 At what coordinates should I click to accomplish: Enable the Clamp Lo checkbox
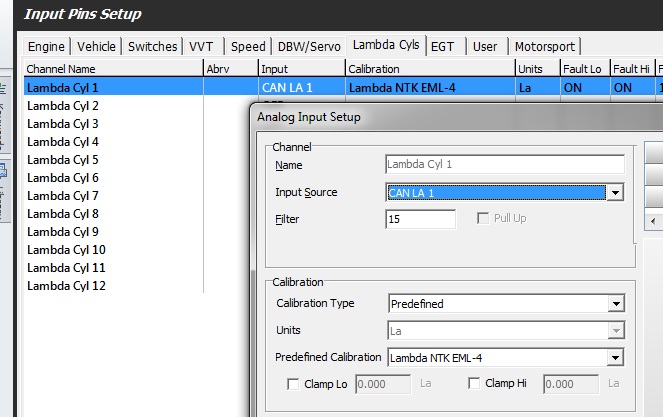[x=294, y=384]
